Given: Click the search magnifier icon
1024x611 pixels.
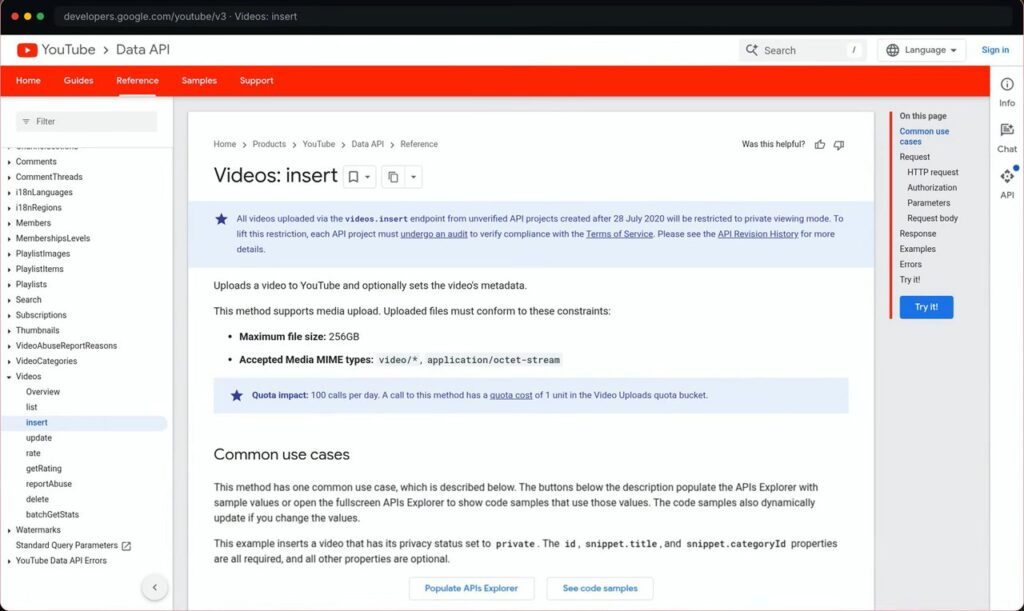Looking at the screenshot, I should tap(752, 50).
